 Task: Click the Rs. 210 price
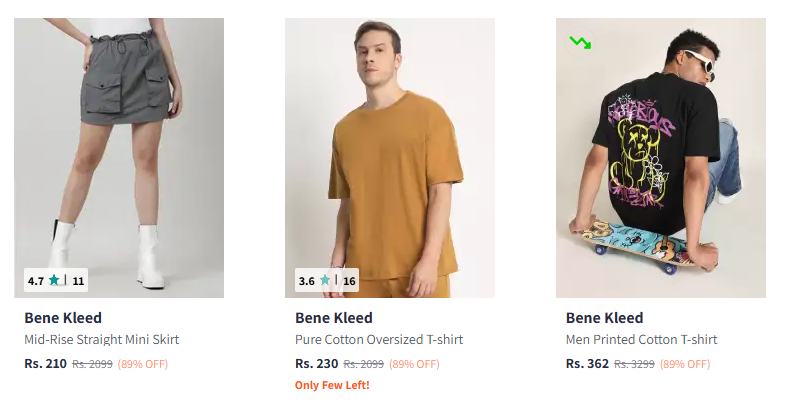[45, 363]
